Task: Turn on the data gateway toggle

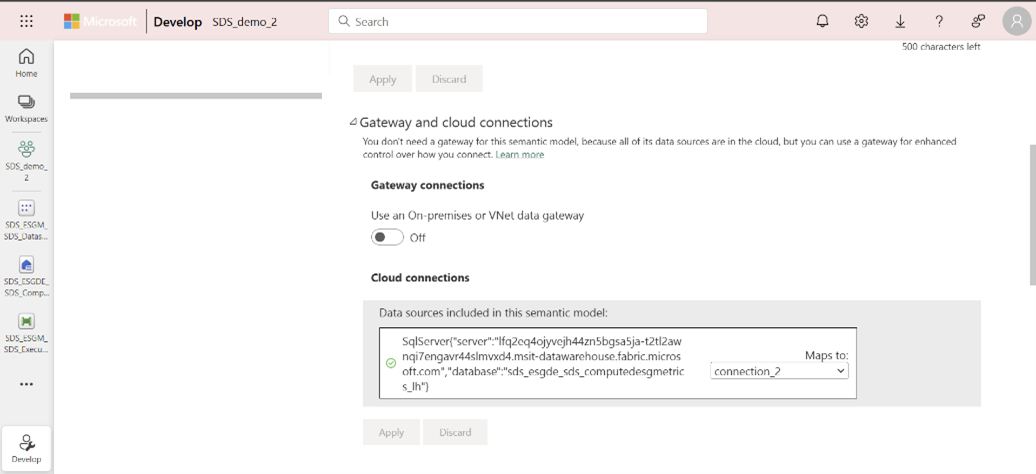Action: (x=387, y=237)
